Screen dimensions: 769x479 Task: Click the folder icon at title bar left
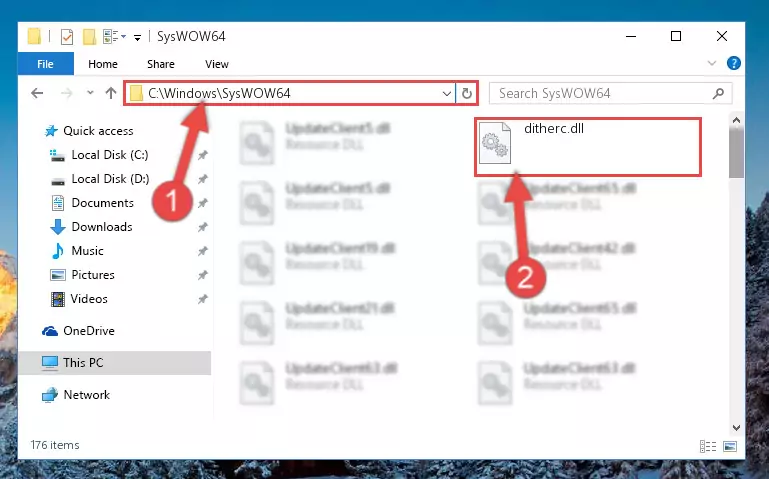[34, 37]
